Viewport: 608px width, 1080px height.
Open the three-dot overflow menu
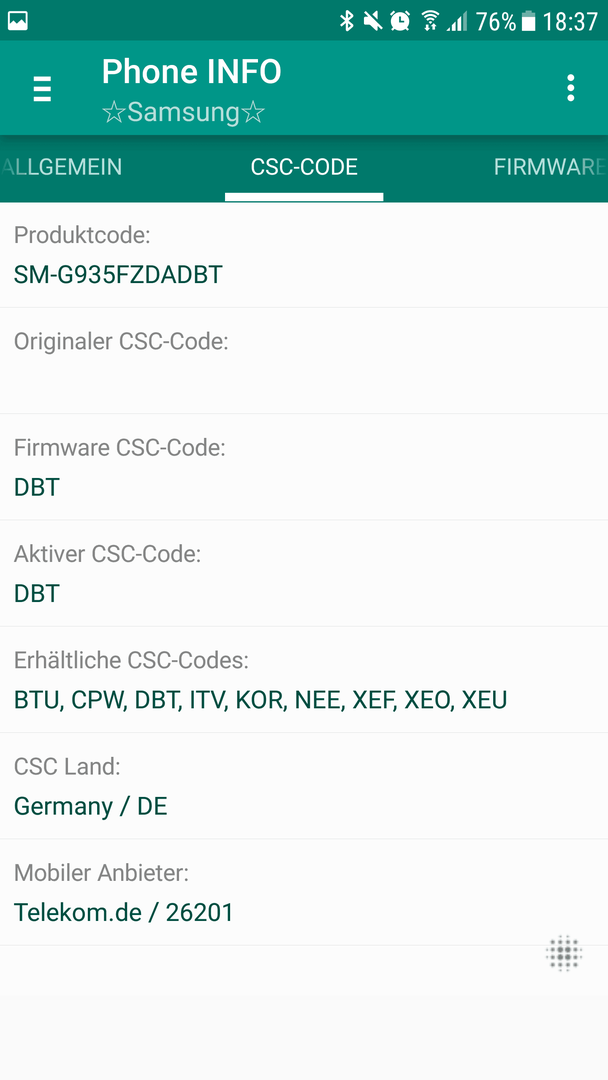(570, 88)
